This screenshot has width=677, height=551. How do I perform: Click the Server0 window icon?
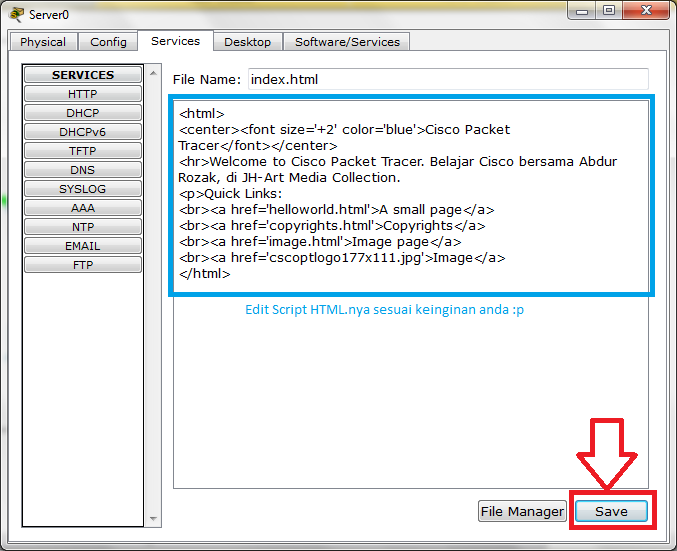pyautogui.click(x=16, y=14)
